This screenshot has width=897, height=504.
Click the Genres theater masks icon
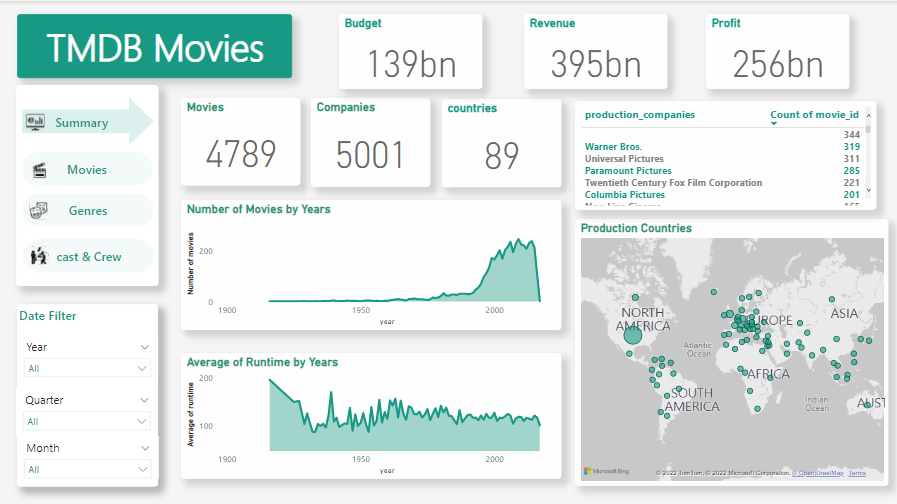(x=39, y=211)
